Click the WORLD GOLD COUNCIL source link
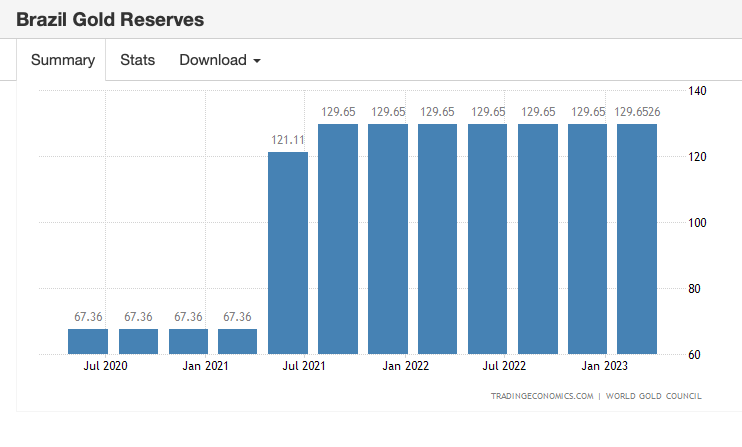The height and width of the screenshot is (447, 742). (654, 396)
